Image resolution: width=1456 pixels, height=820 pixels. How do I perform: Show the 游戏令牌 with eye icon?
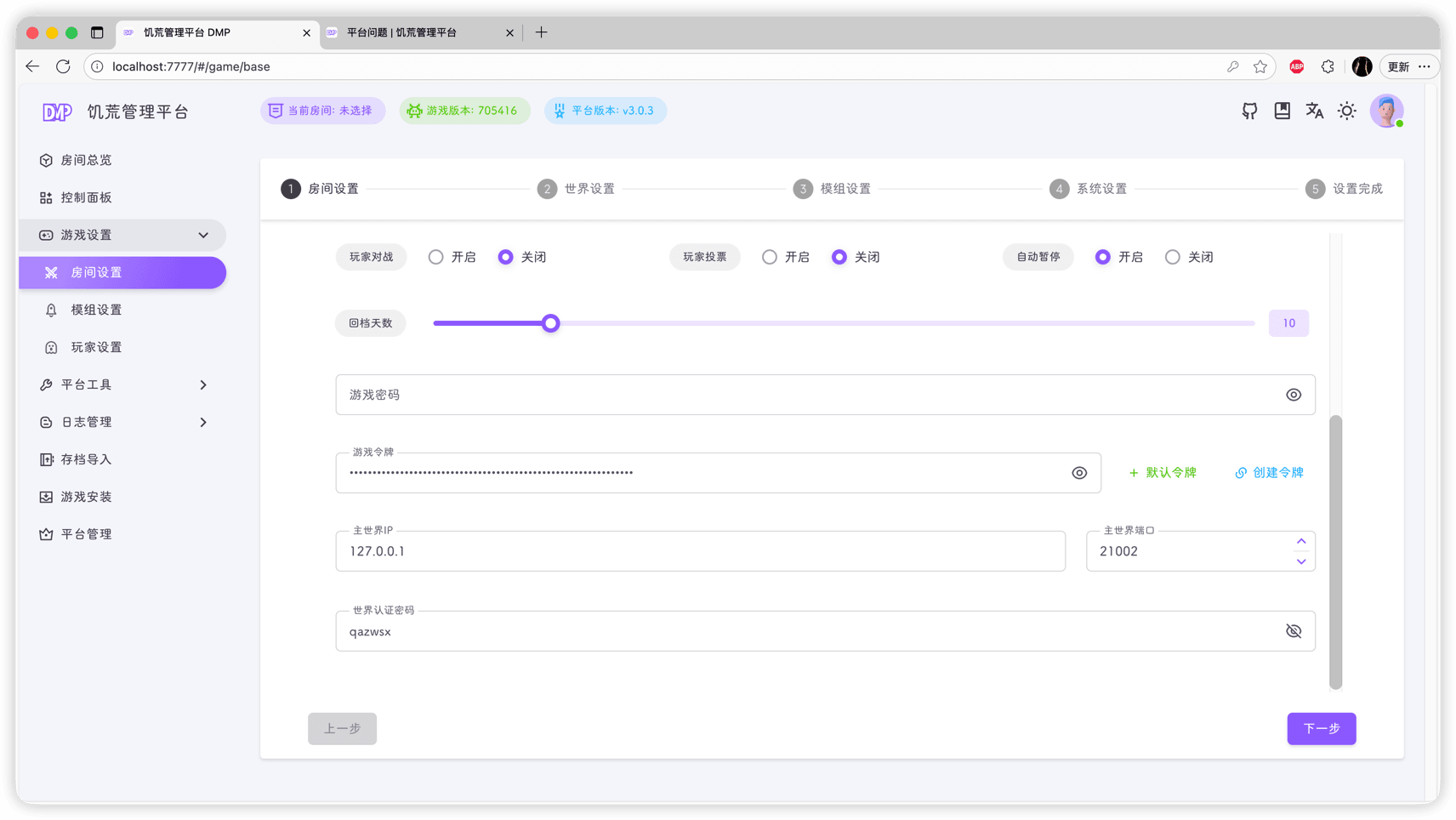click(1078, 473)
